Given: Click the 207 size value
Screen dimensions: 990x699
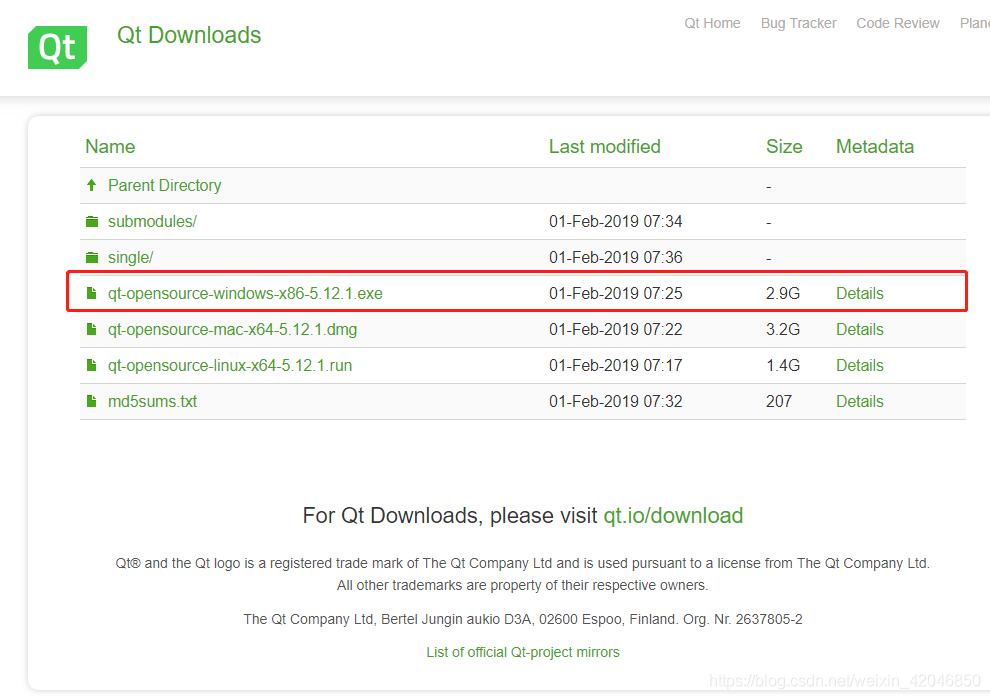Looking at the screenshot, I should (x=778, y=402).
